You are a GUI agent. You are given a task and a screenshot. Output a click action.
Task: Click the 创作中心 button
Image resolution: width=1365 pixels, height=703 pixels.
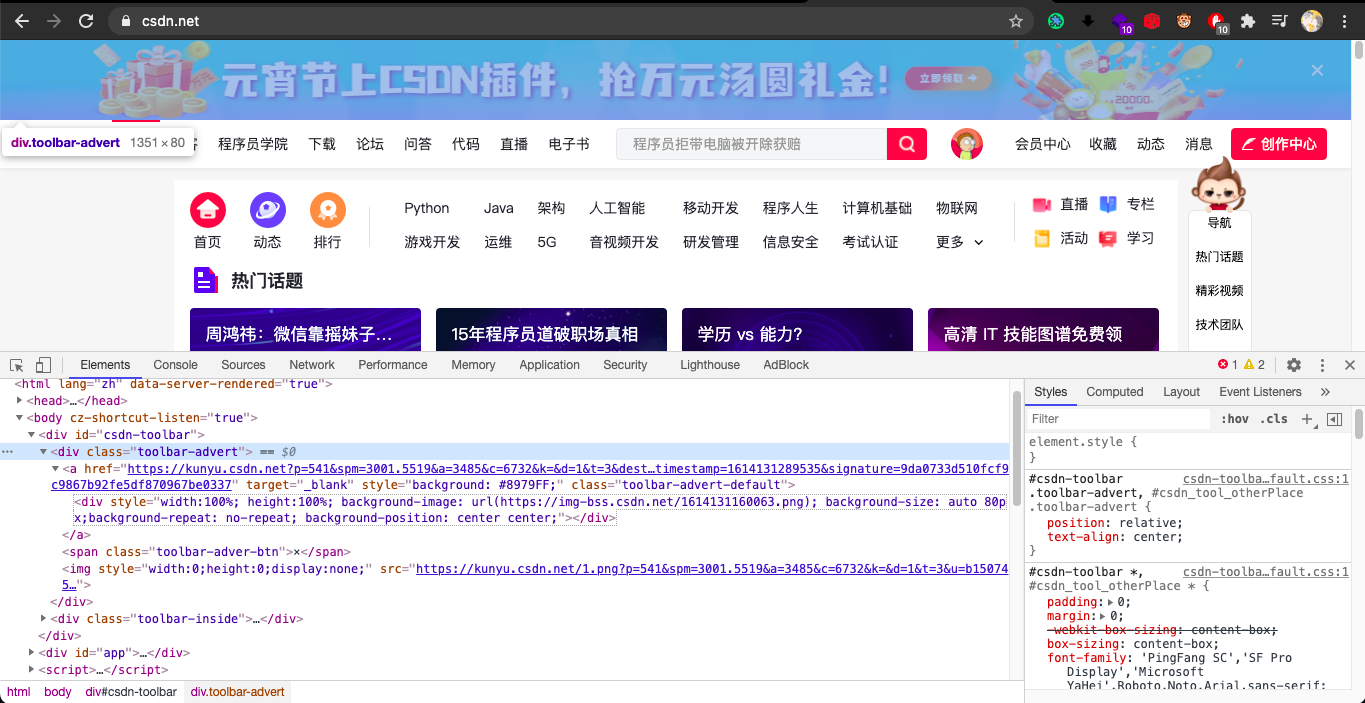[1279, 144]
